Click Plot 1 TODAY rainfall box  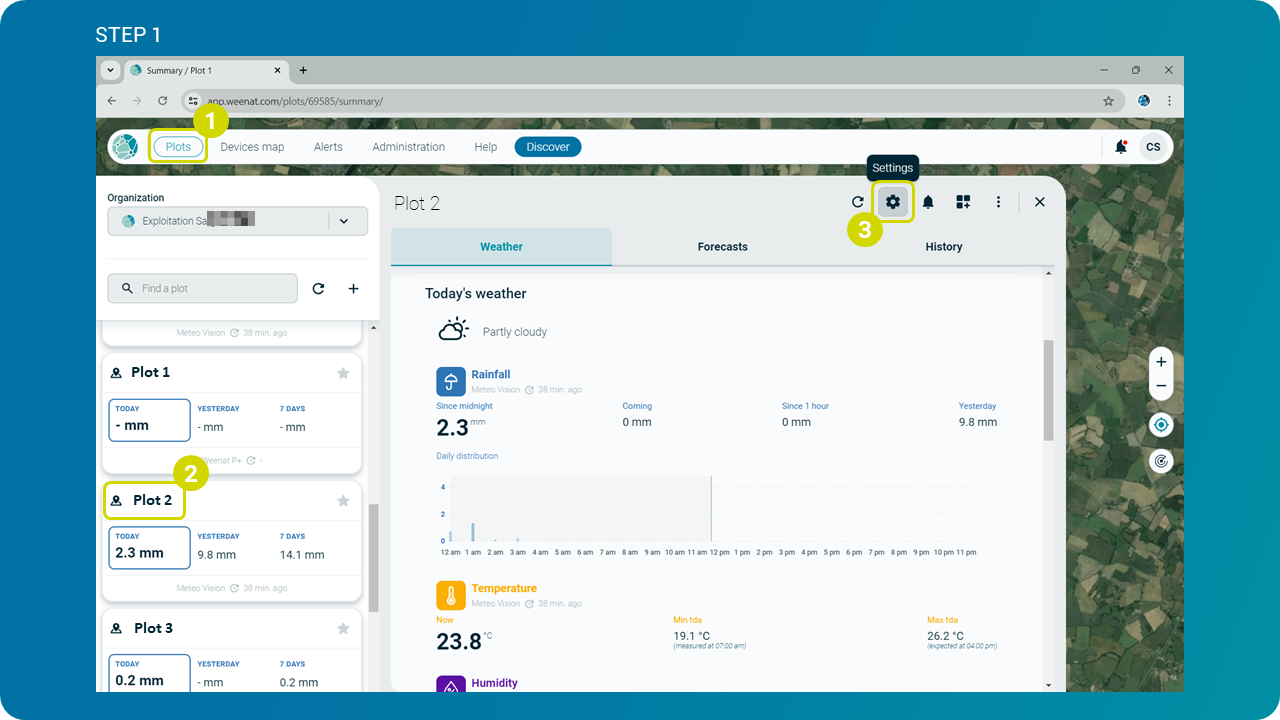click(149, 420)
